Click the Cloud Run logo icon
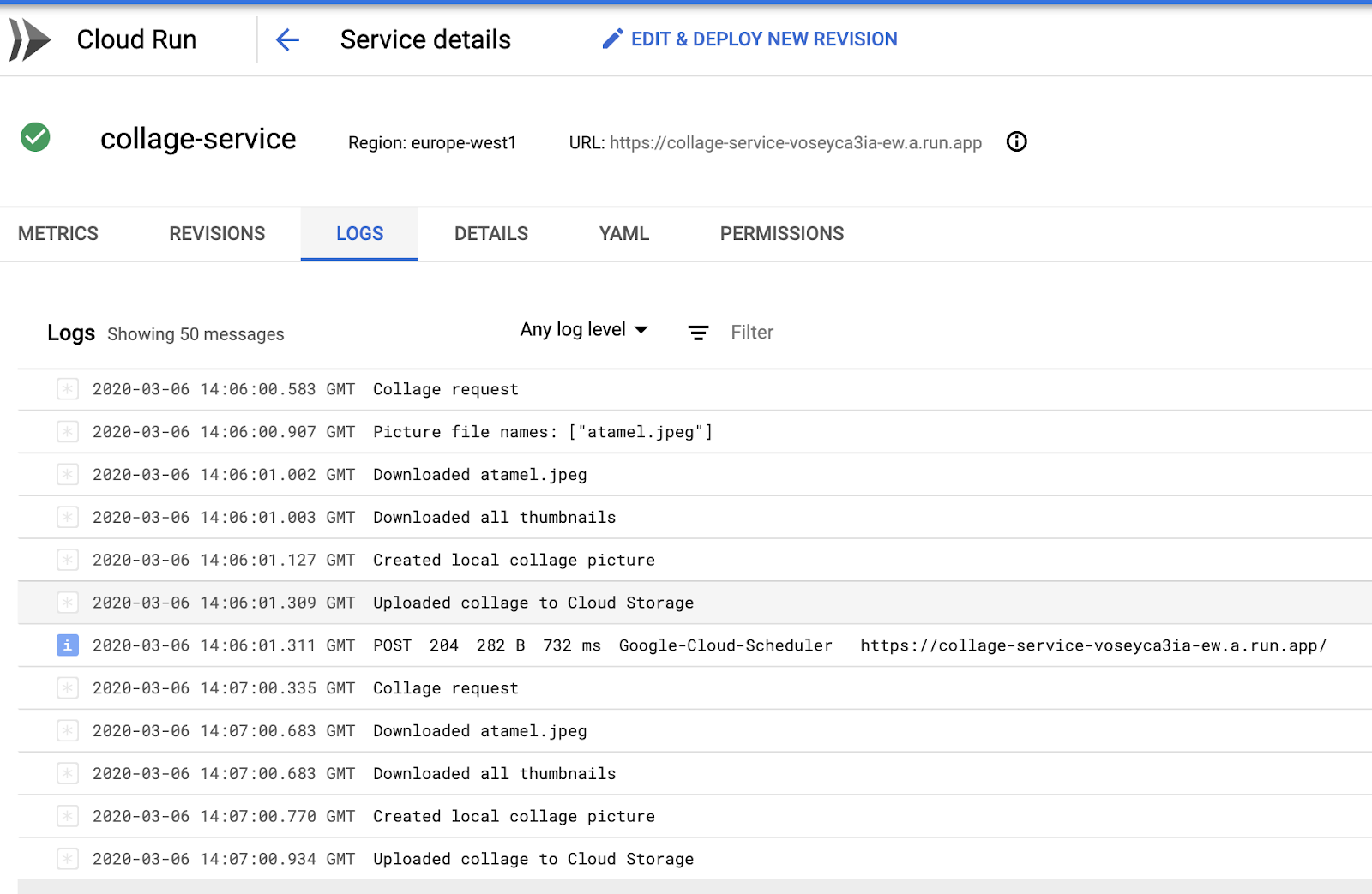The image size is (1372, 894). pyautogui.click(x=30, y=39)
